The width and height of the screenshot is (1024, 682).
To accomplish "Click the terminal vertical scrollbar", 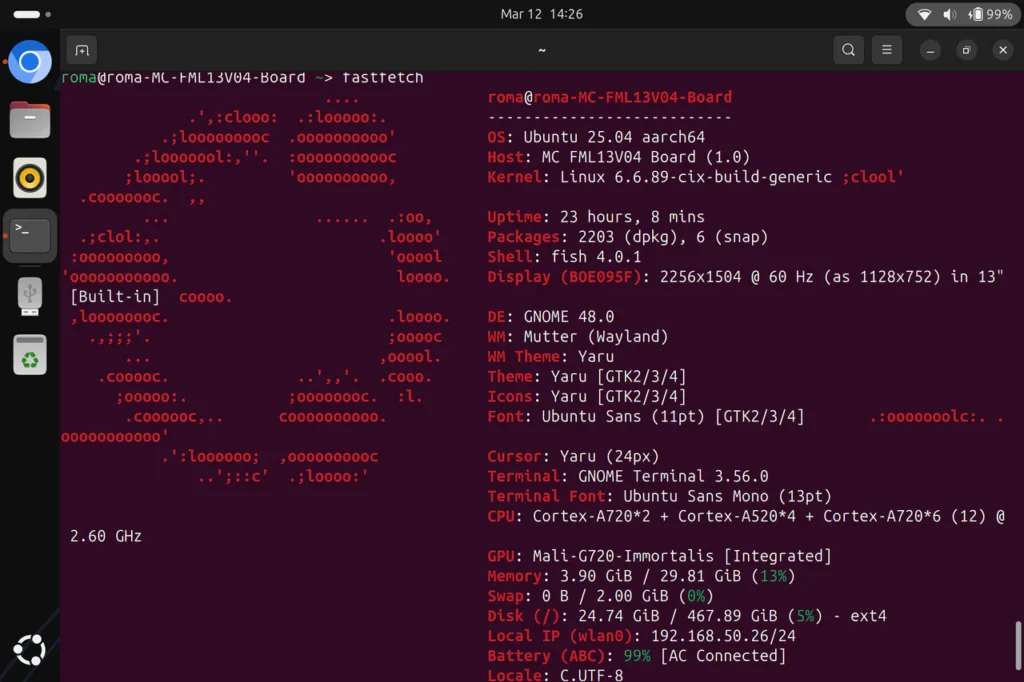I will pos(1017,645).
